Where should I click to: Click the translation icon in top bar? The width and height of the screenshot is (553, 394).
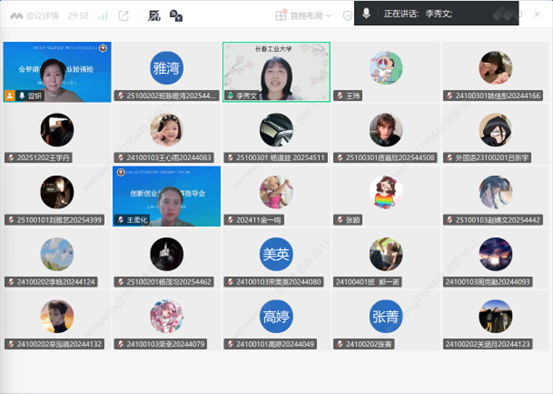click(x=176, y=16)
